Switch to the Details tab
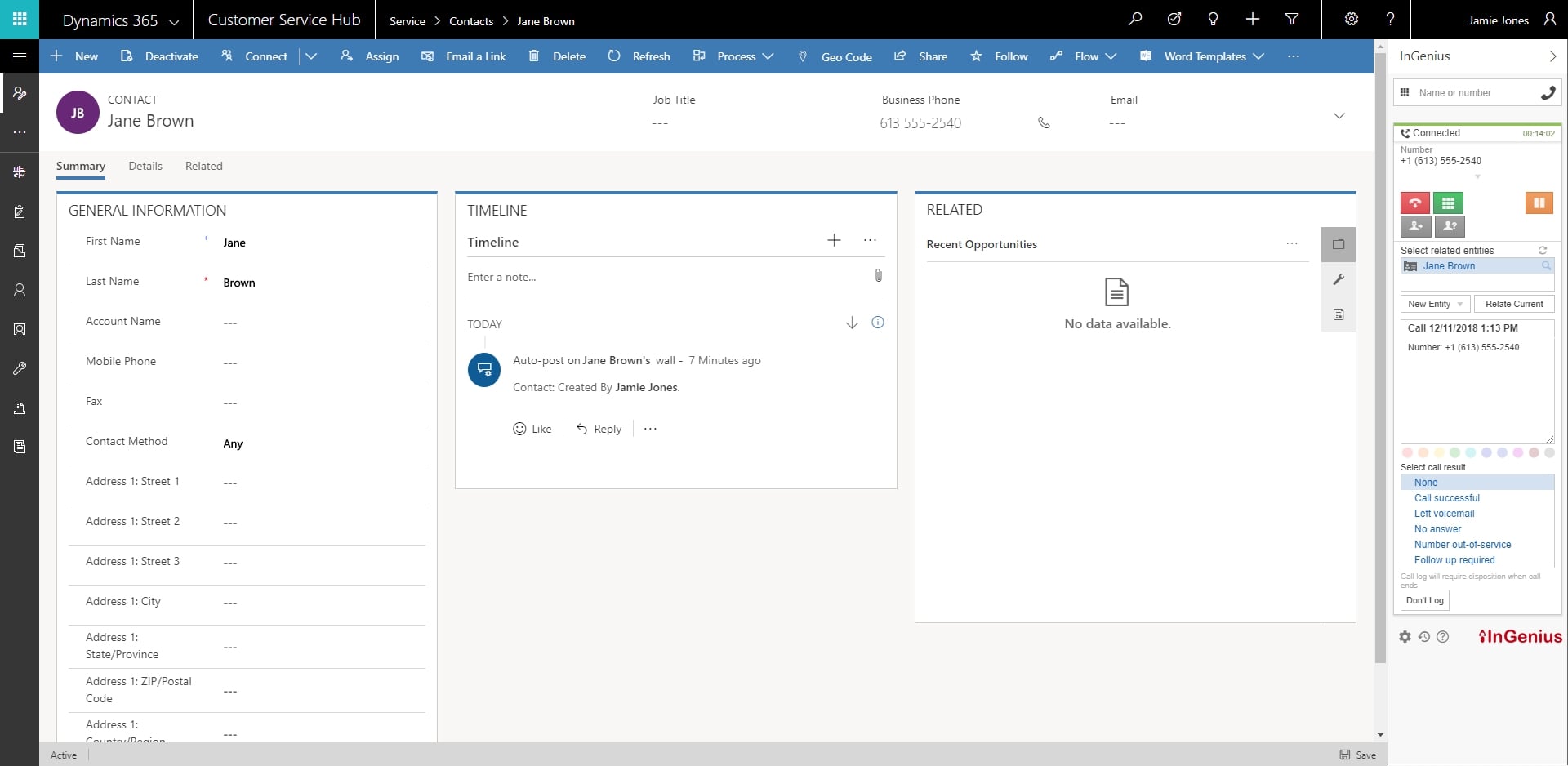The image size is (1568, 766). pos(145,166)
